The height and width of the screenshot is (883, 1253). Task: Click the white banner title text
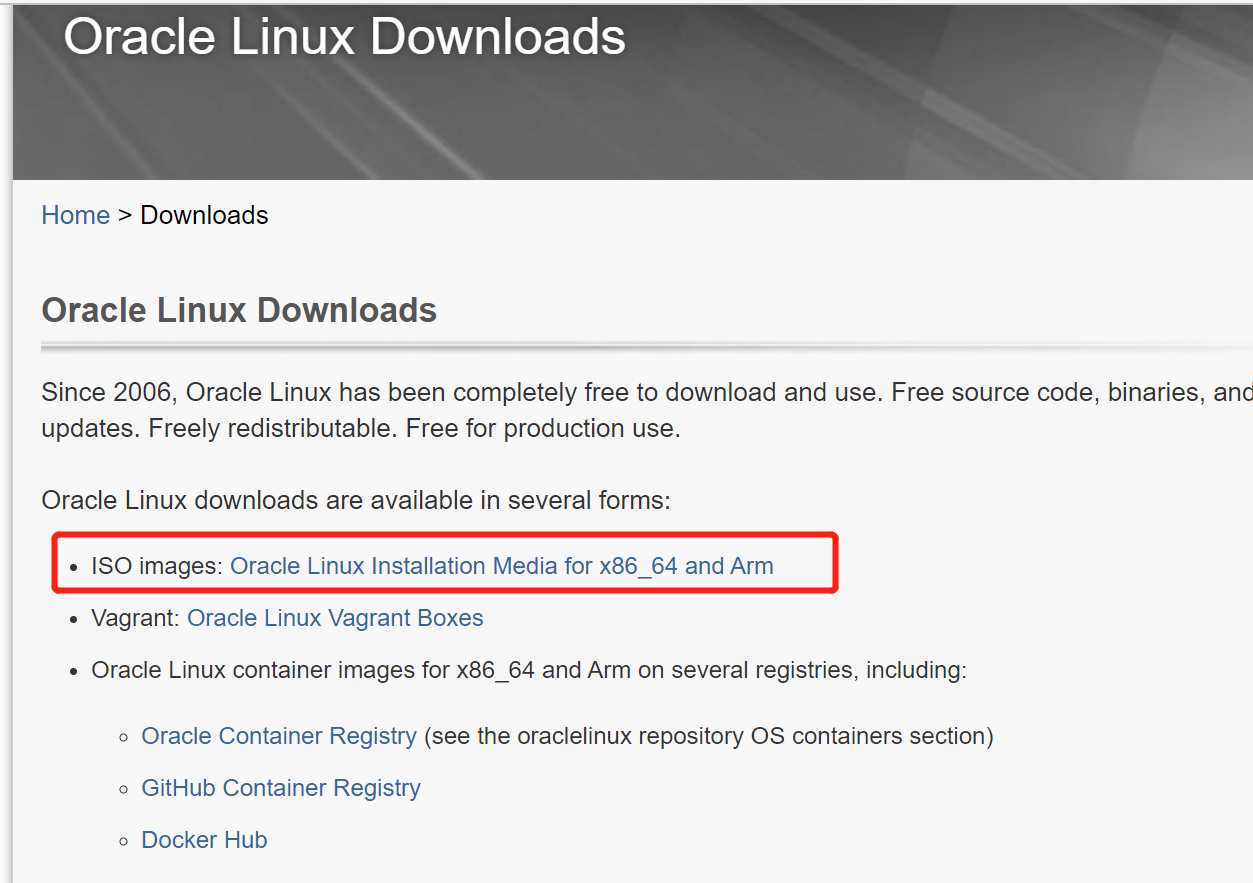(344, 37)
